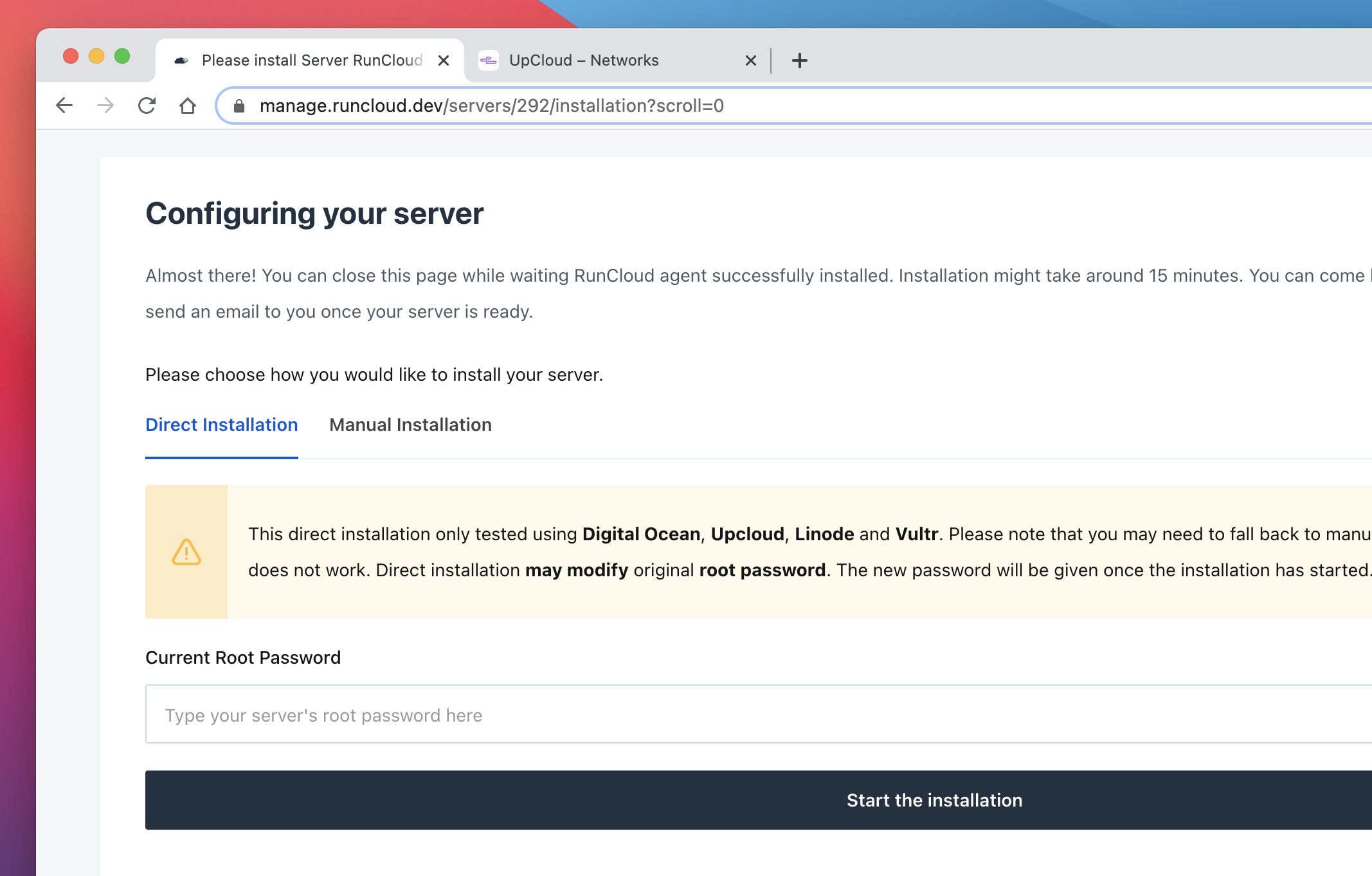This screenshot has width=1372, height=876.
Task: Click the Current Root Password label
Action: pyautogui.click(x=243, y=657)
